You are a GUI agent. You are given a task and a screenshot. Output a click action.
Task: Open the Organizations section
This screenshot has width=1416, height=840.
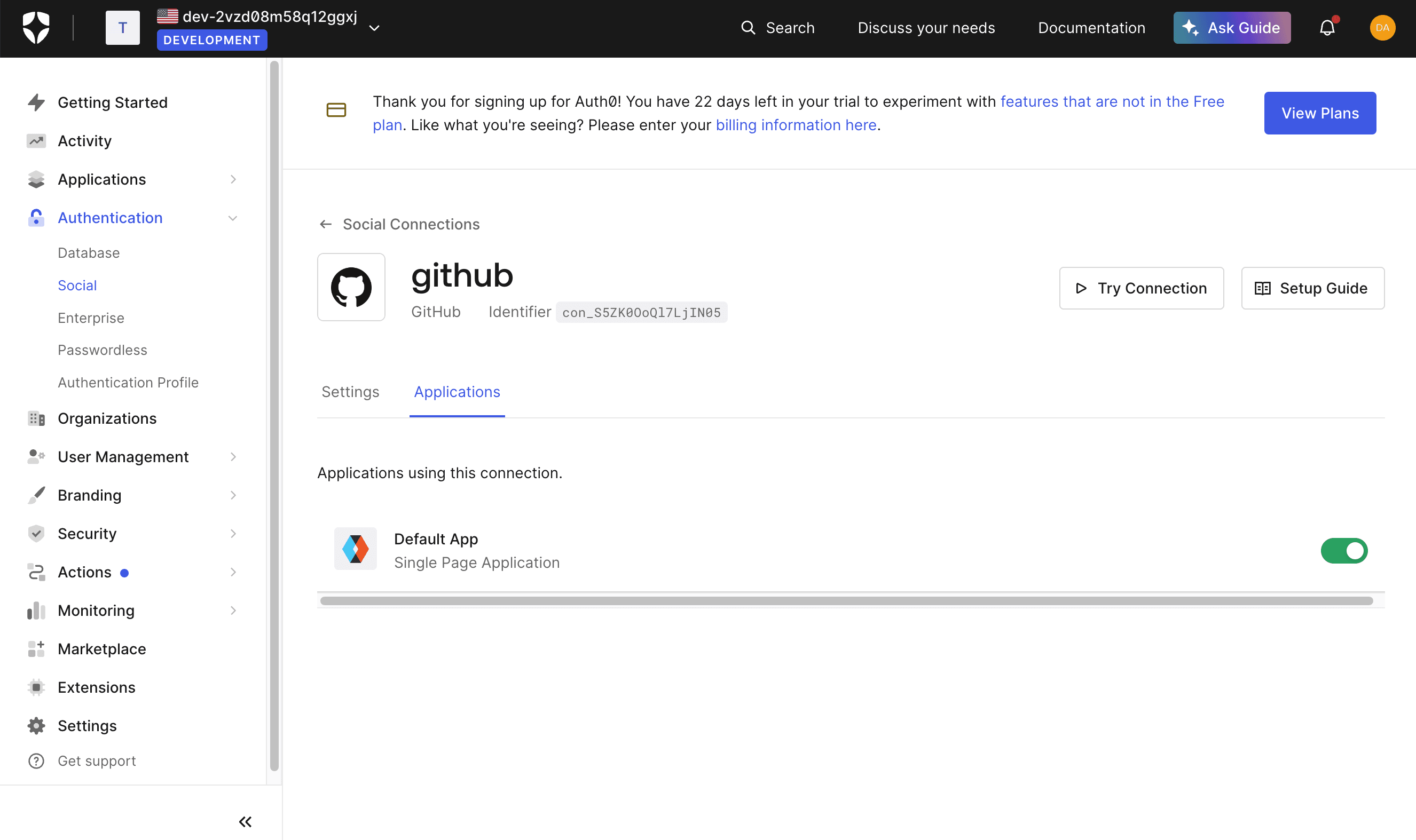[x=107, y=418]
